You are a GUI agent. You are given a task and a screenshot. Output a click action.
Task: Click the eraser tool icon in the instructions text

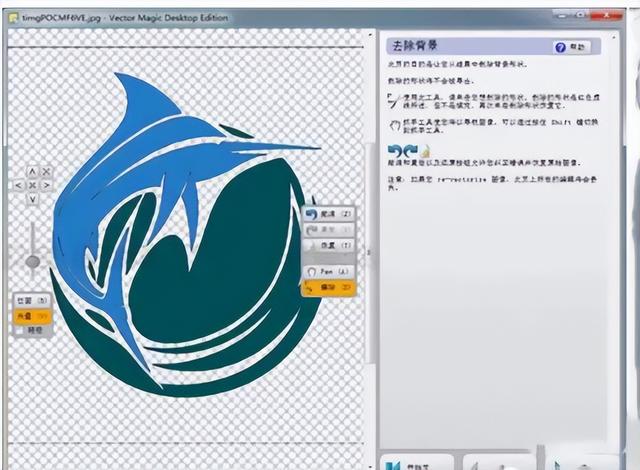pyautogui.click(x=393, y=100)
